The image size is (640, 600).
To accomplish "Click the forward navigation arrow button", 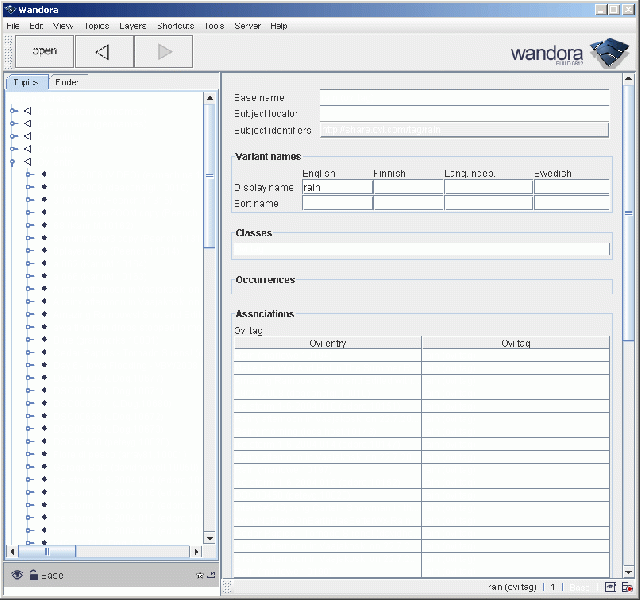I will pyautogui.click(x=166, y=51).
